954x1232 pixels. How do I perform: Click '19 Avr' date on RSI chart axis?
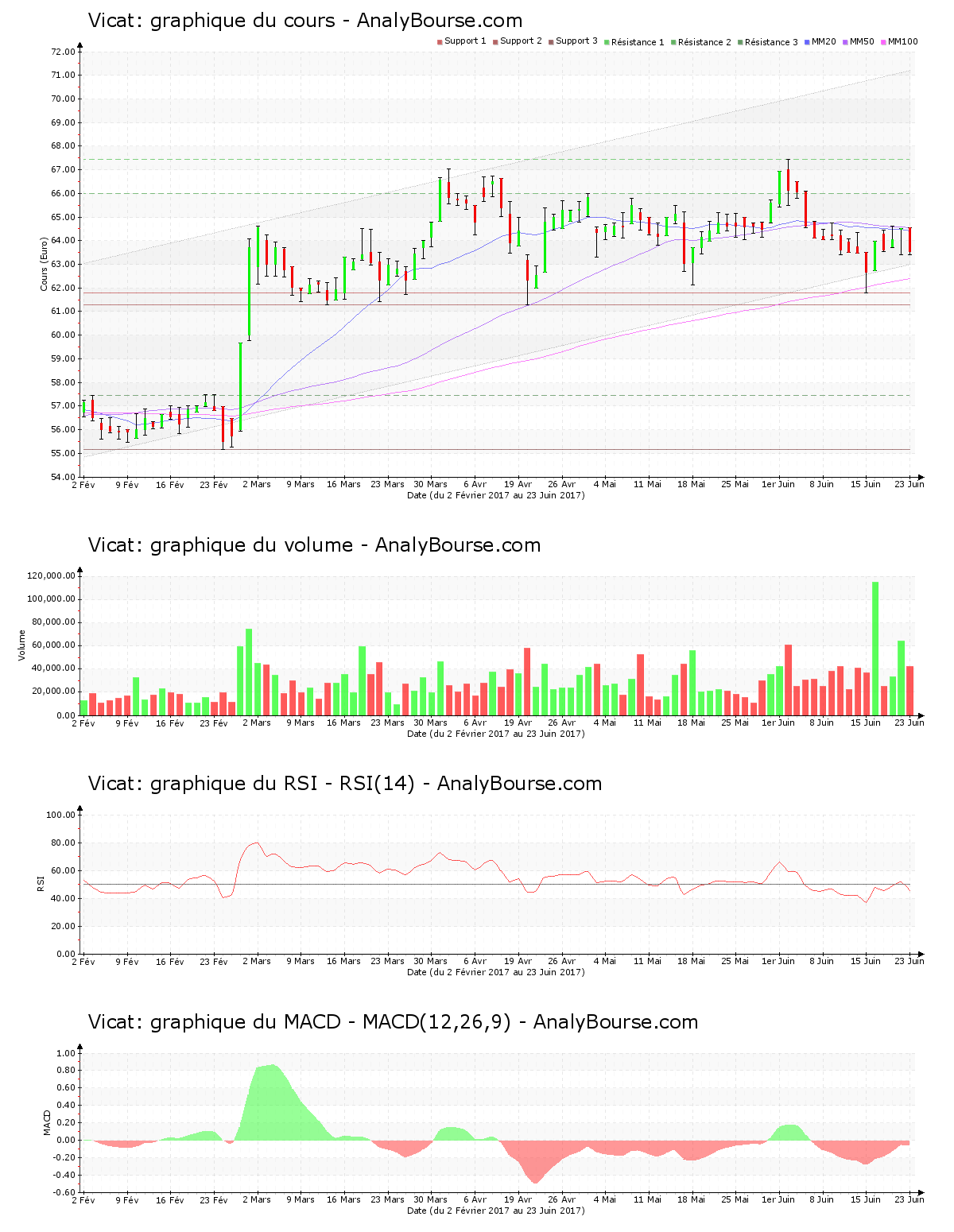(x=518, y=961)
